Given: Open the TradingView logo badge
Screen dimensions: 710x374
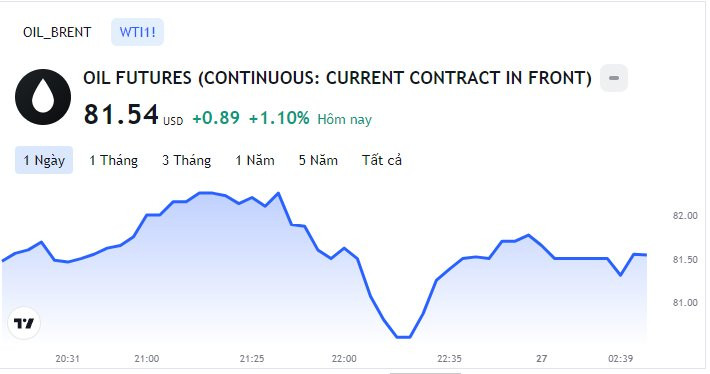Looking at the screenshot, I should click(24, 323).
